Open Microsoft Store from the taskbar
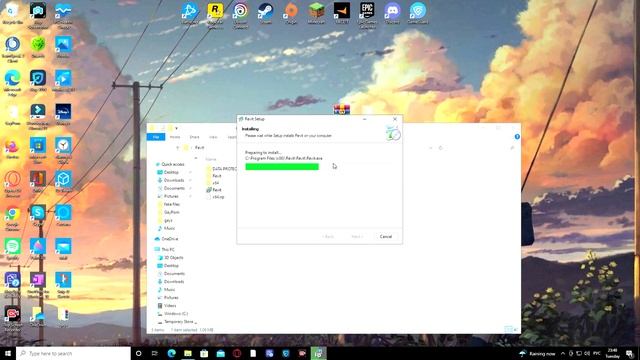Screen dimensions: 640x360 pos(204,353)
